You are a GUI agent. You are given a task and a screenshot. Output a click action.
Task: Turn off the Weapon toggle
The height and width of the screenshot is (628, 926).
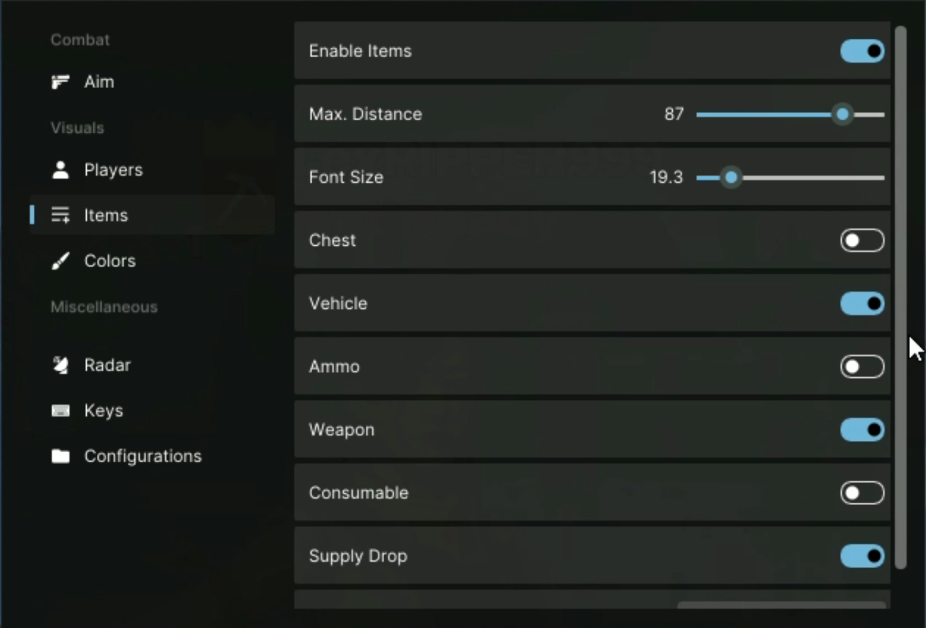coord(862,430)
